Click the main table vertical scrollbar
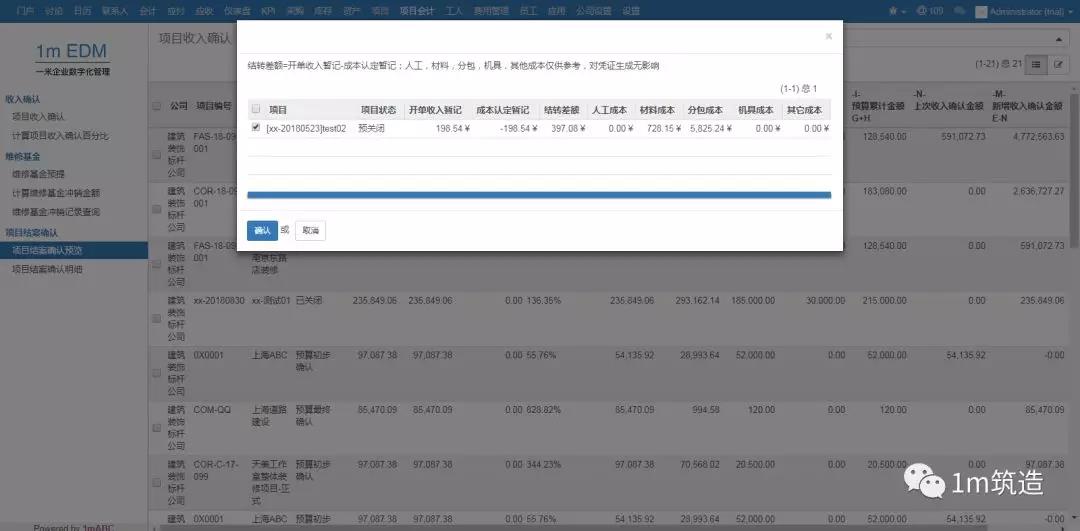Image resolution: width=1080 pixels, height=531 pixels. 1075,200
